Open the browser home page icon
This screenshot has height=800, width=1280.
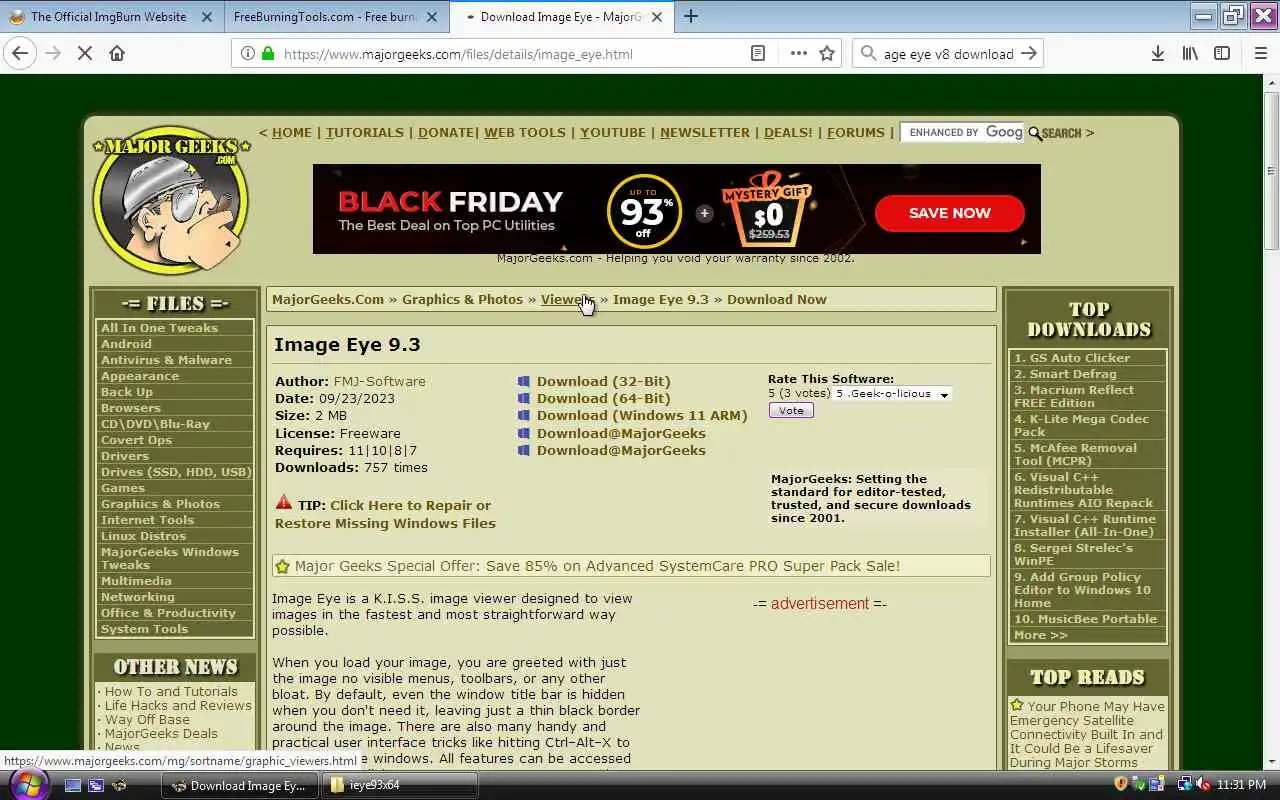[117, 54]
